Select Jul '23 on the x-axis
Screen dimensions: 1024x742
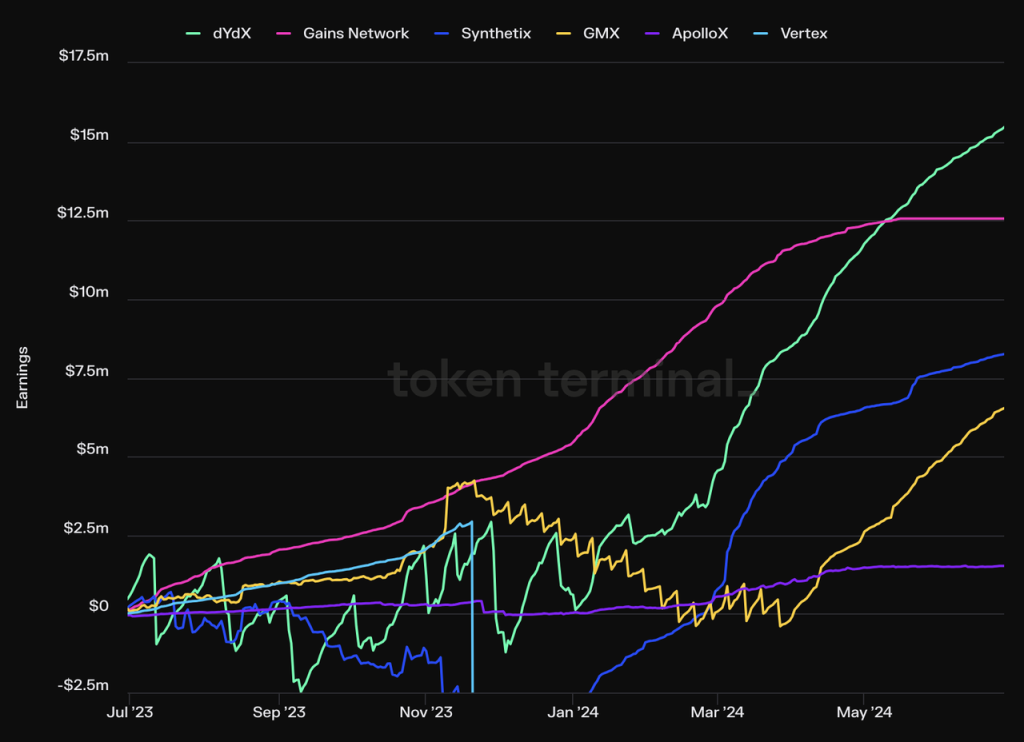coord(129,712)
